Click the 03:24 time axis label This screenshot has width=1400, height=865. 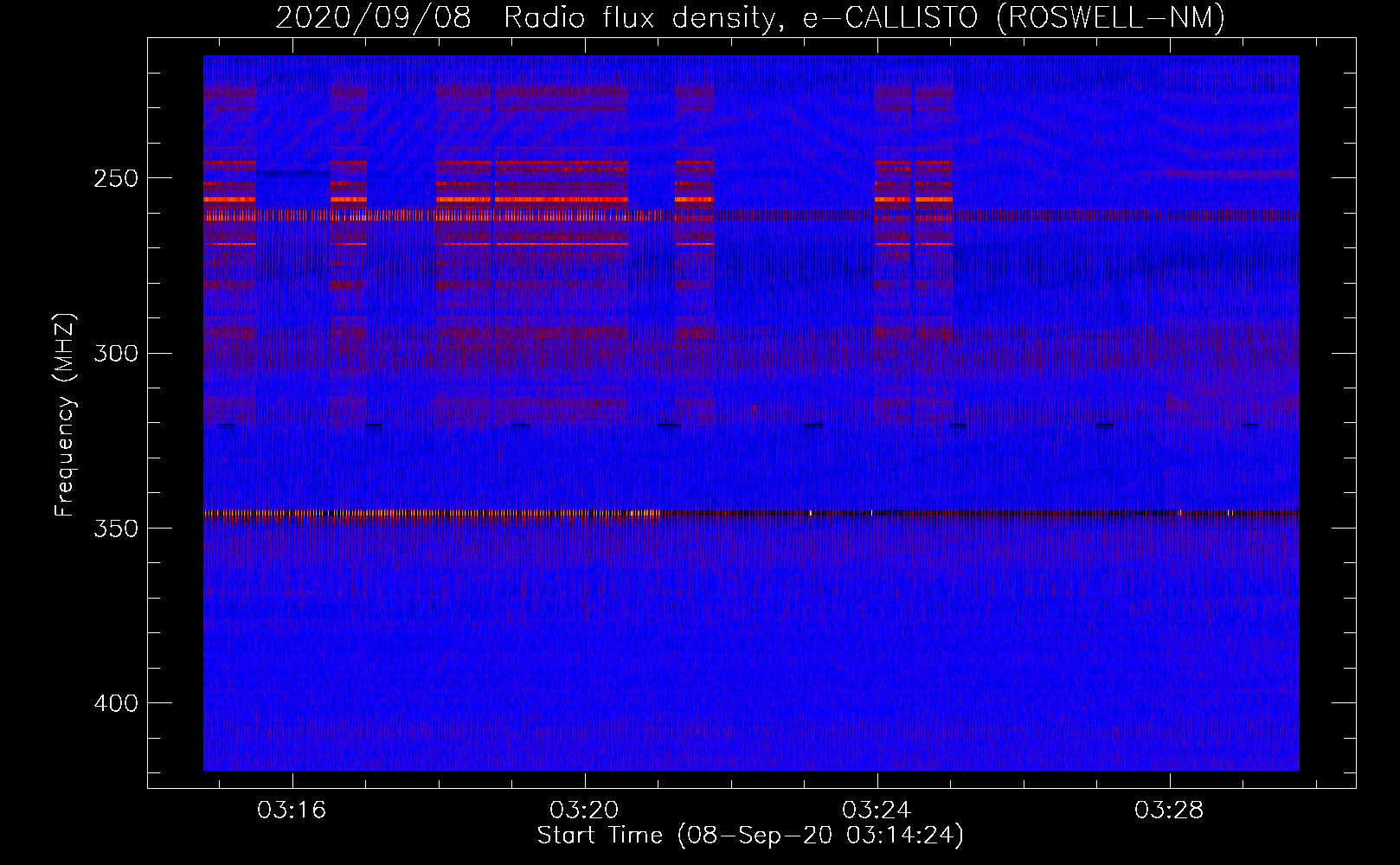click(877, 811)
